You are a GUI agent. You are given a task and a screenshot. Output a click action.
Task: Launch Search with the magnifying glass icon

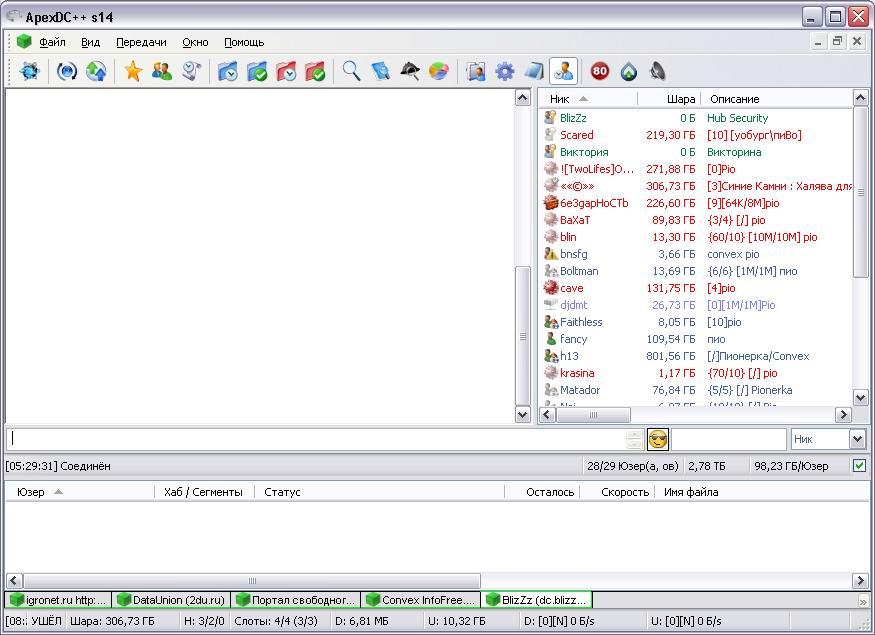(x=351, y=71)
